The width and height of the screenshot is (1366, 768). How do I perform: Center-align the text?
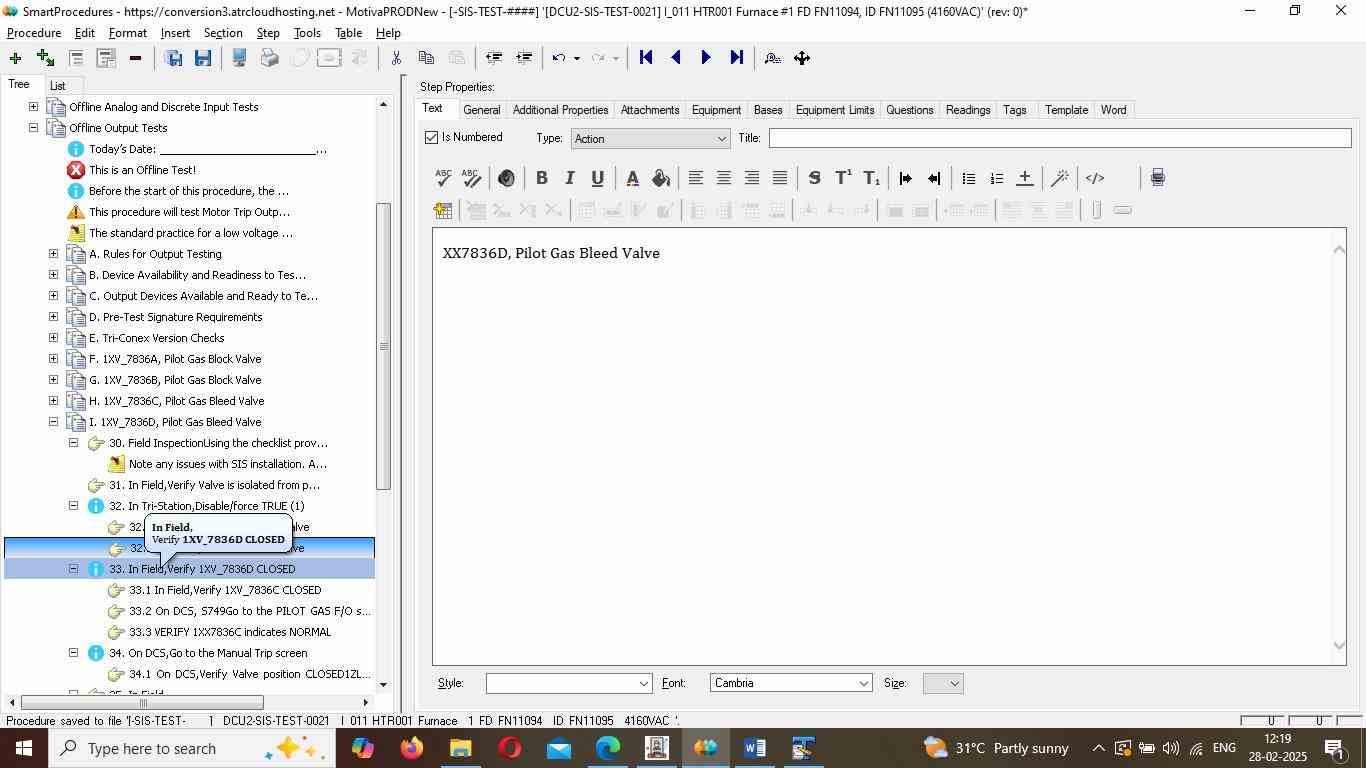click(x=723, y=178)
